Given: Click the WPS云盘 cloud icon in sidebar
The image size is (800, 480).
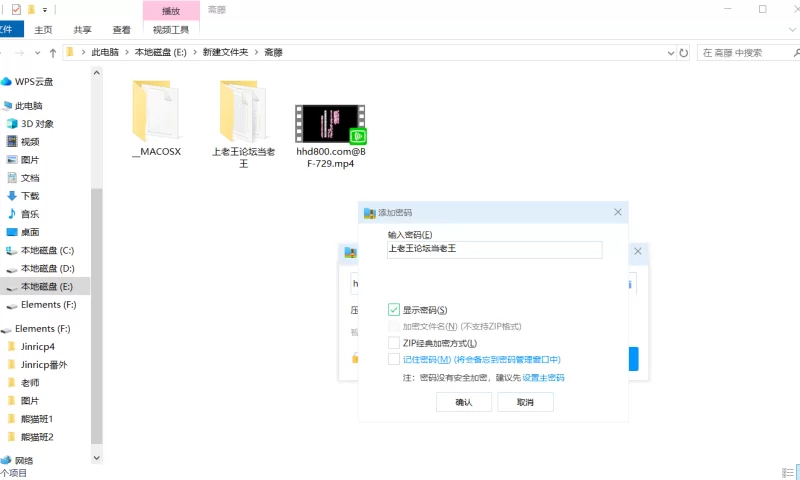Looking at the screenshot, I should click(x=7, y=82).
